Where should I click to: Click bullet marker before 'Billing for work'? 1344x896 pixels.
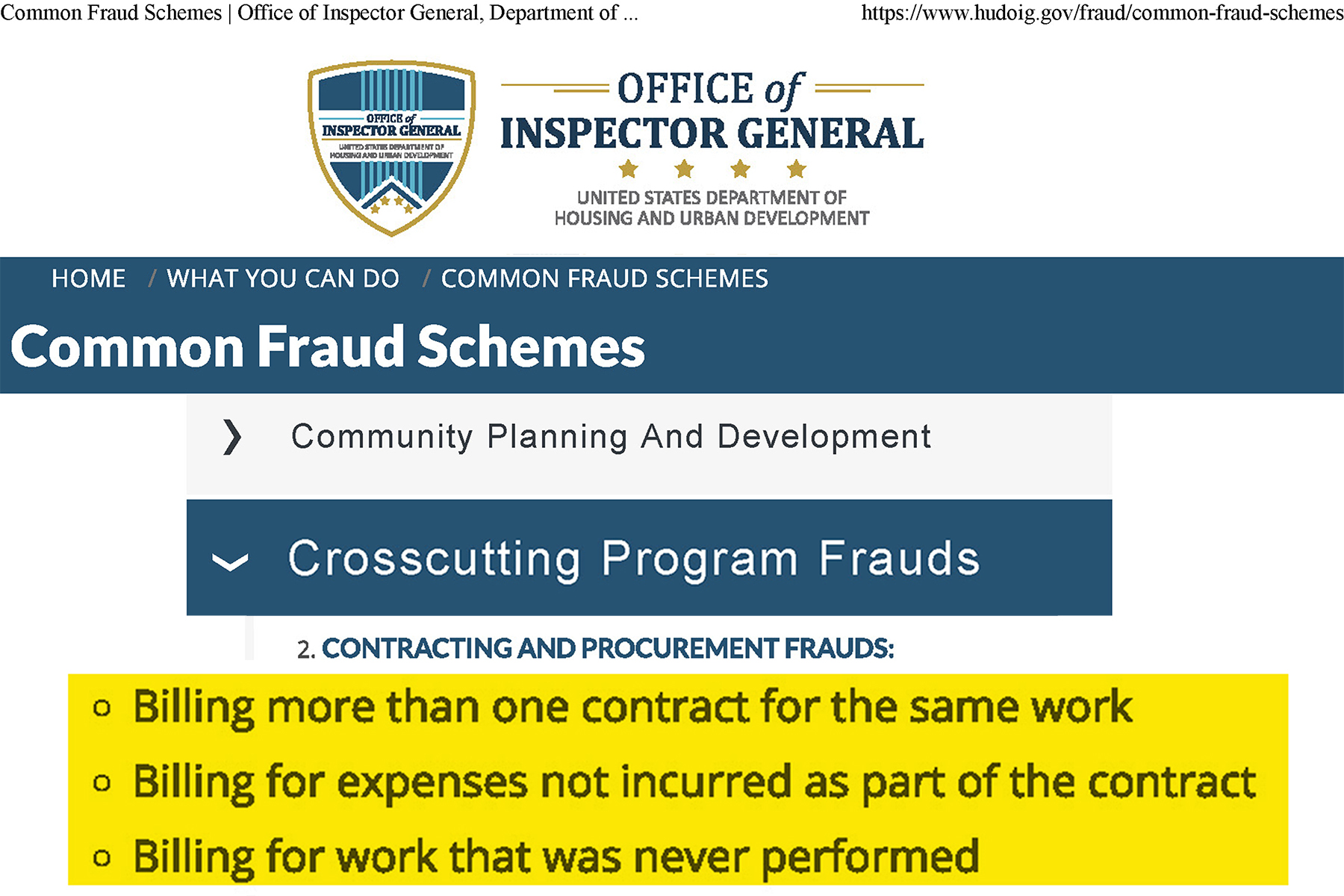click(102, 858)
